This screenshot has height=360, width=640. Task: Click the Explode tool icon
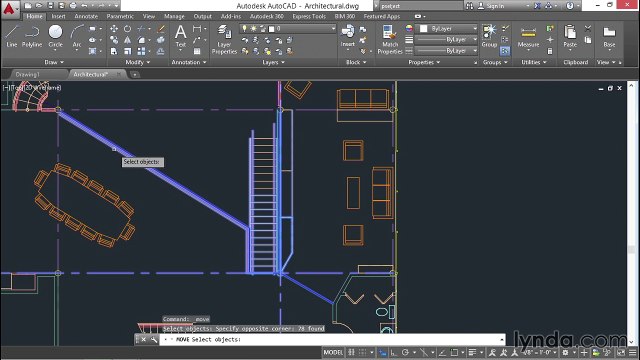pyautogui.click(x=161, y=40)
